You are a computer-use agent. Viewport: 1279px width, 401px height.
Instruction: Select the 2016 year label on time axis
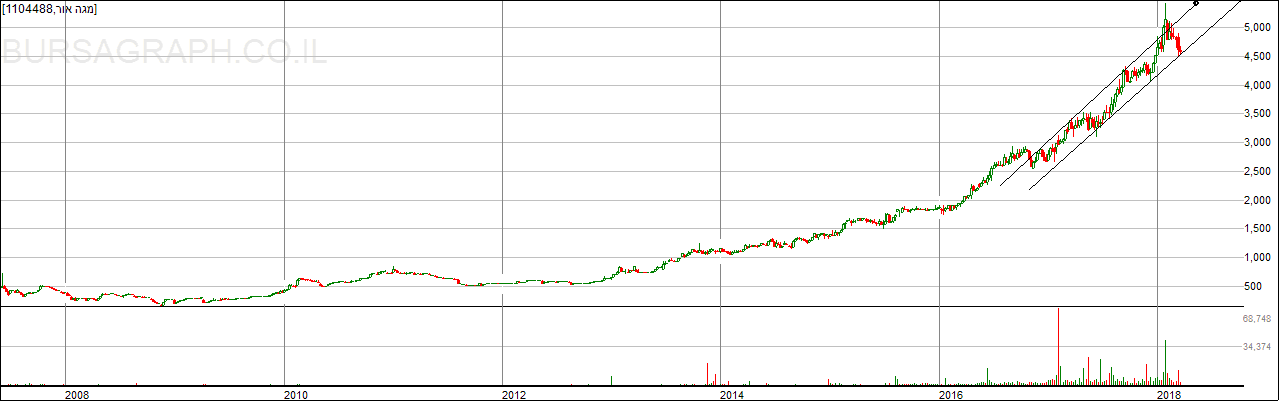951,395
